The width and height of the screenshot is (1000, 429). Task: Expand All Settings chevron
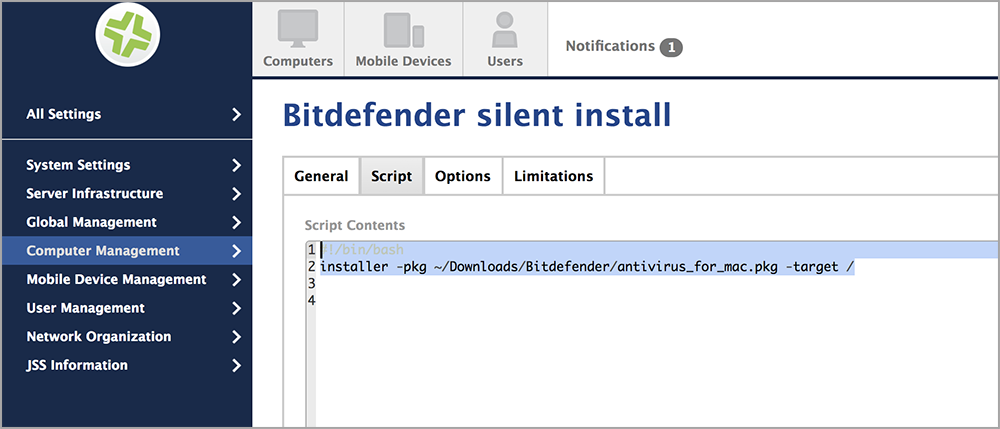click(x=237, y=115)
